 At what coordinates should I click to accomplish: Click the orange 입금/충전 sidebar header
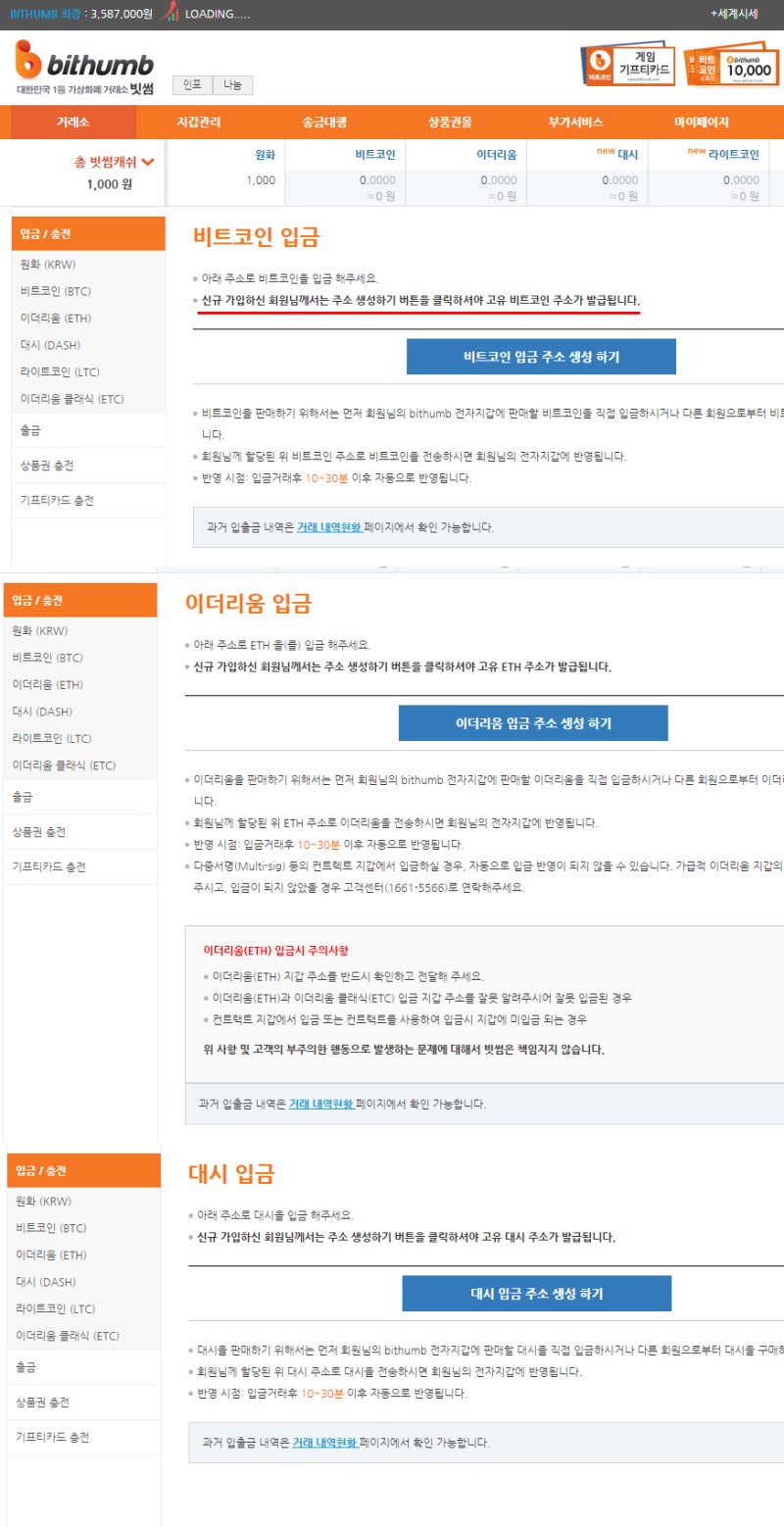[82, 233]
